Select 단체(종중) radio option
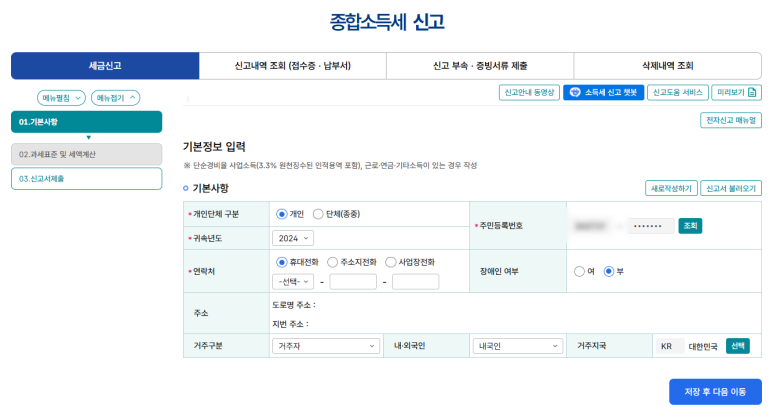This screenshot has width=773, height=417. click(x=318, y=214)
